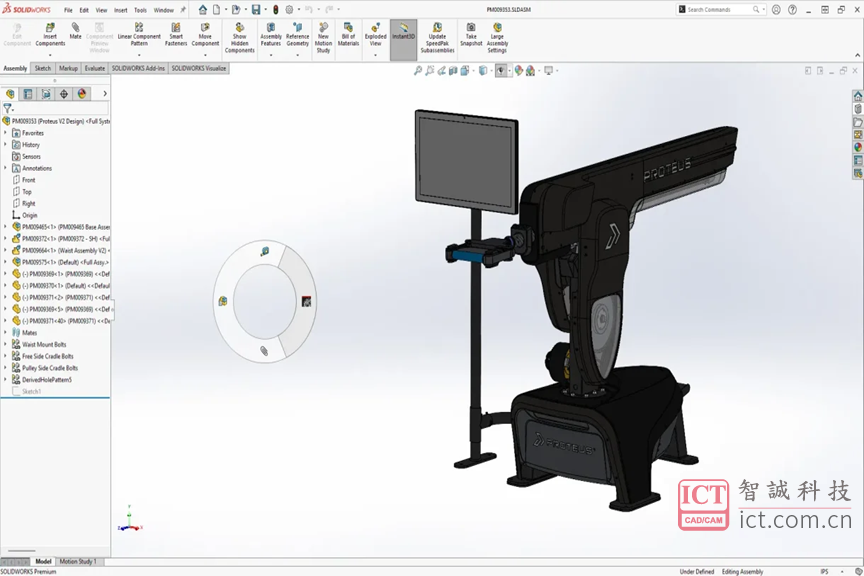864x576 pixels.
Task: Select the Model tab
Action: pos(43,561)
